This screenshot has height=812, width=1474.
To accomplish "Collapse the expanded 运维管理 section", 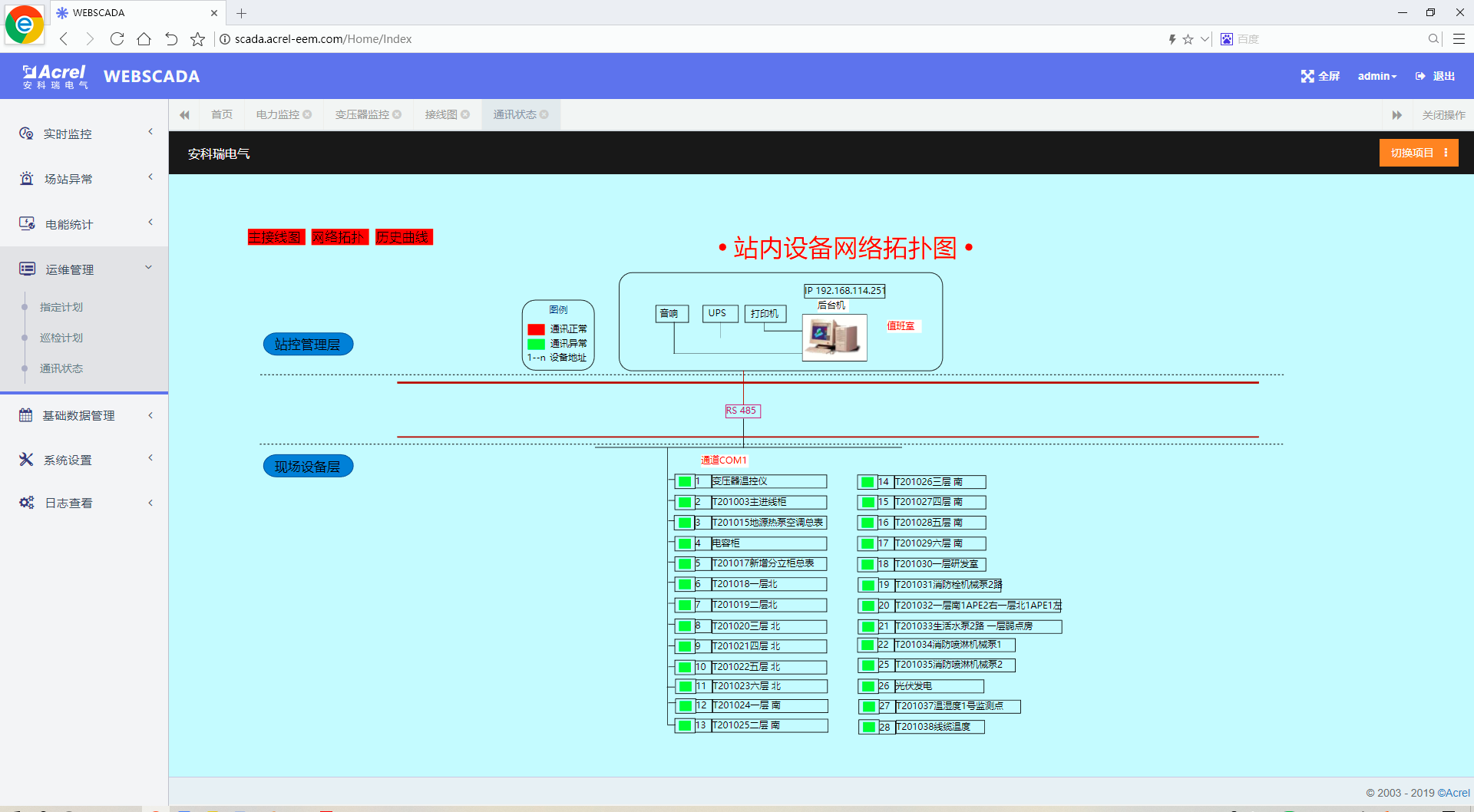I will 149,267.
